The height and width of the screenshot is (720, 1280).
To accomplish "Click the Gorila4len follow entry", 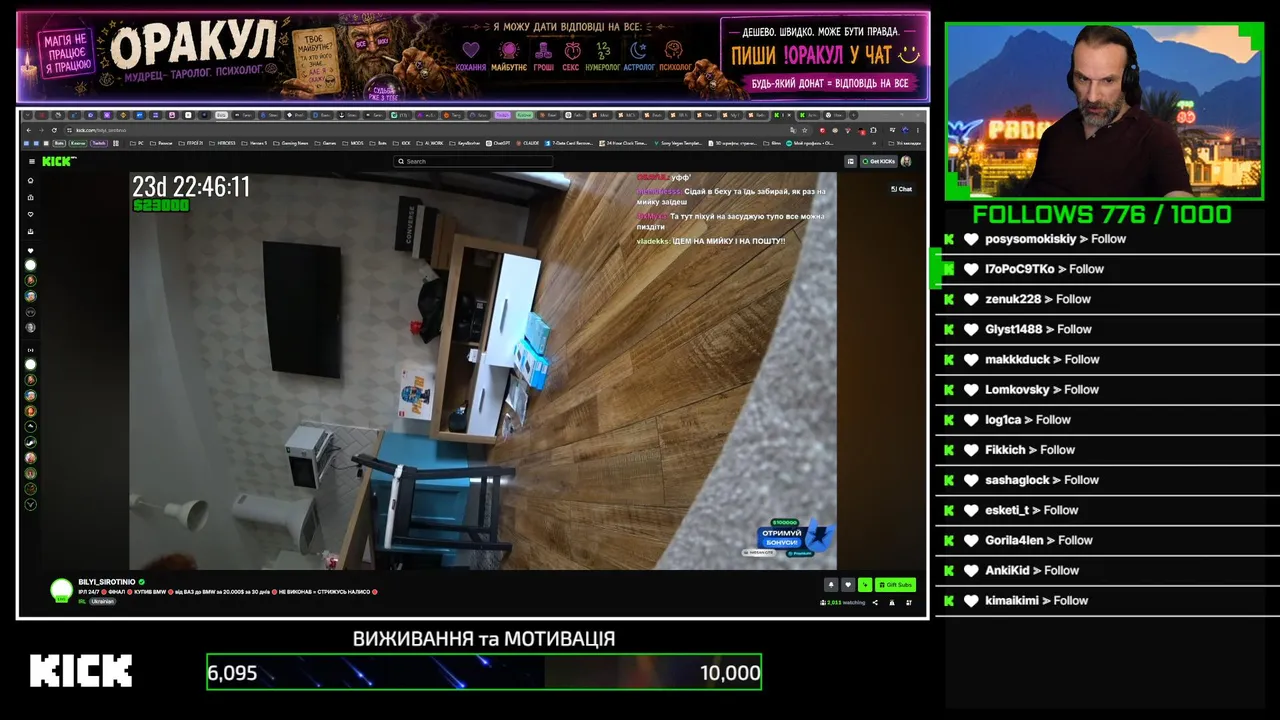I will (x=1107, y=540).
